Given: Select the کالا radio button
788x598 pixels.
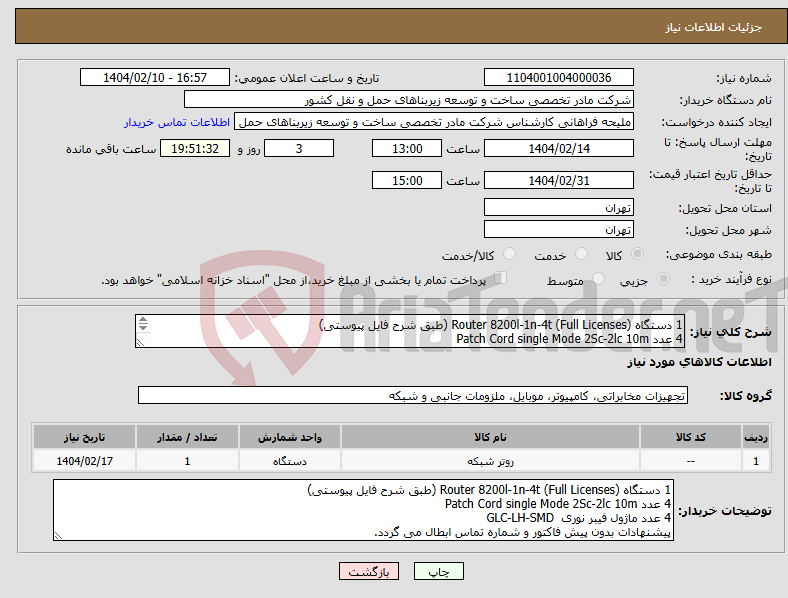Looking at the screenshot, I should pyautogui.click(x=637, y=254).
